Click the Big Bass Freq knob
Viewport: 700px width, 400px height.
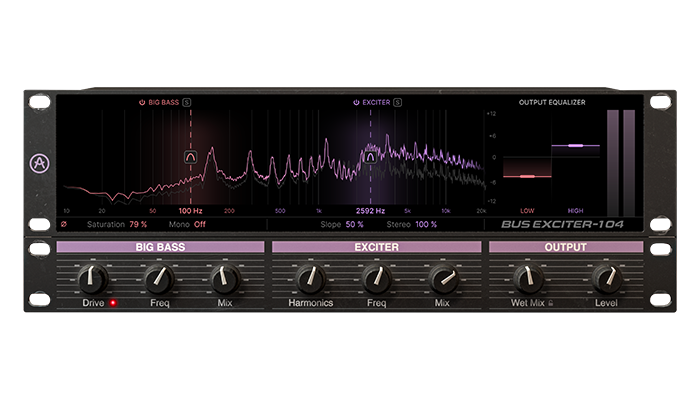[x=159, y=278]
